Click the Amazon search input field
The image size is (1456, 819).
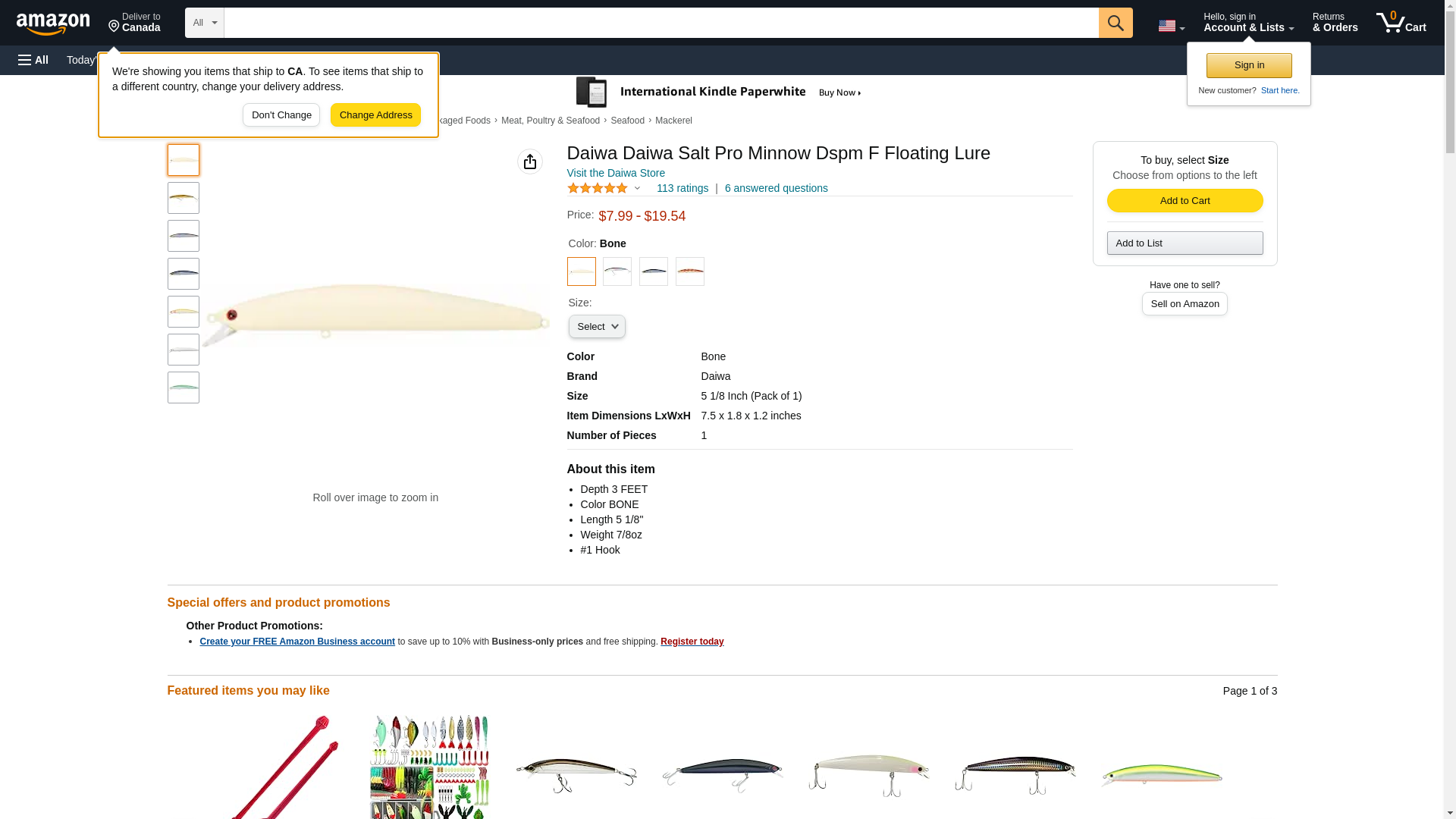coord(661,23)
